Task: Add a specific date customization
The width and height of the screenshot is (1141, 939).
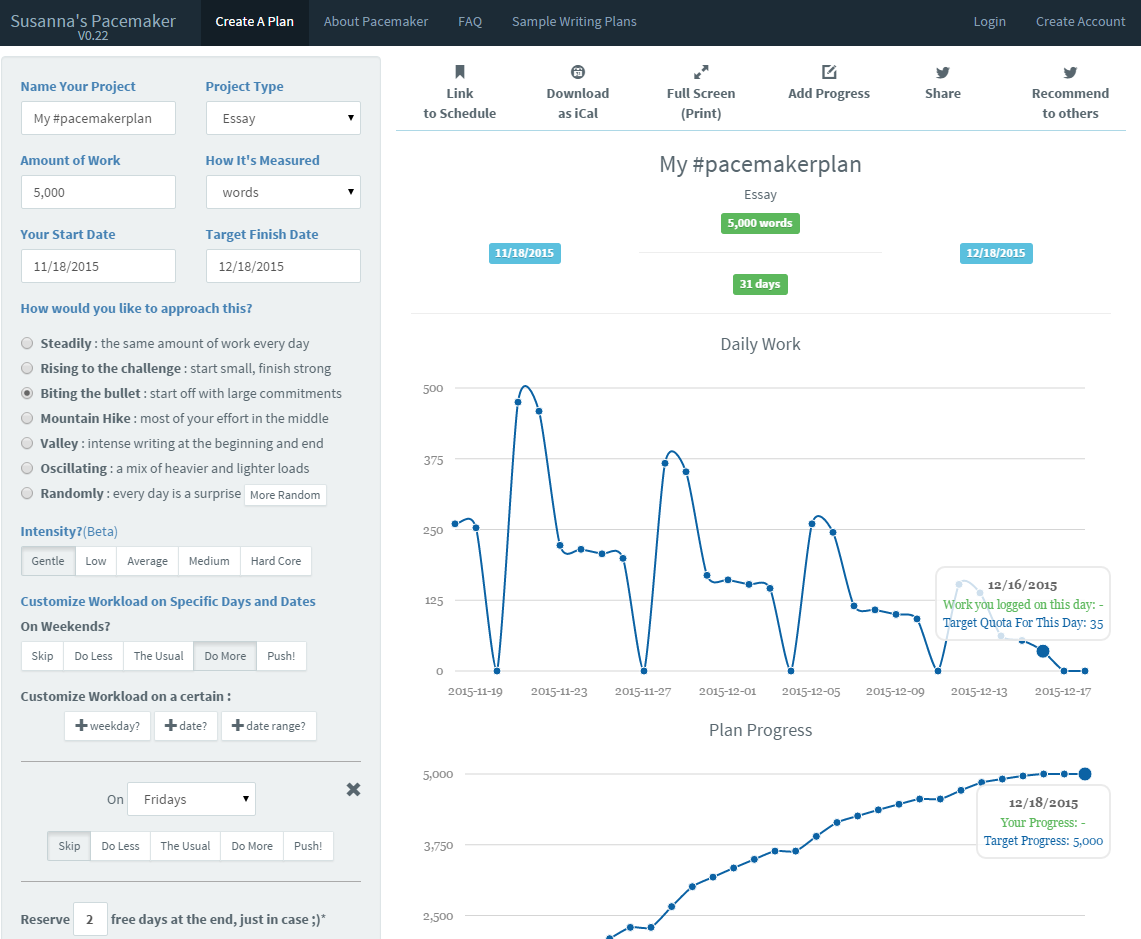Action: click(186, 726)
